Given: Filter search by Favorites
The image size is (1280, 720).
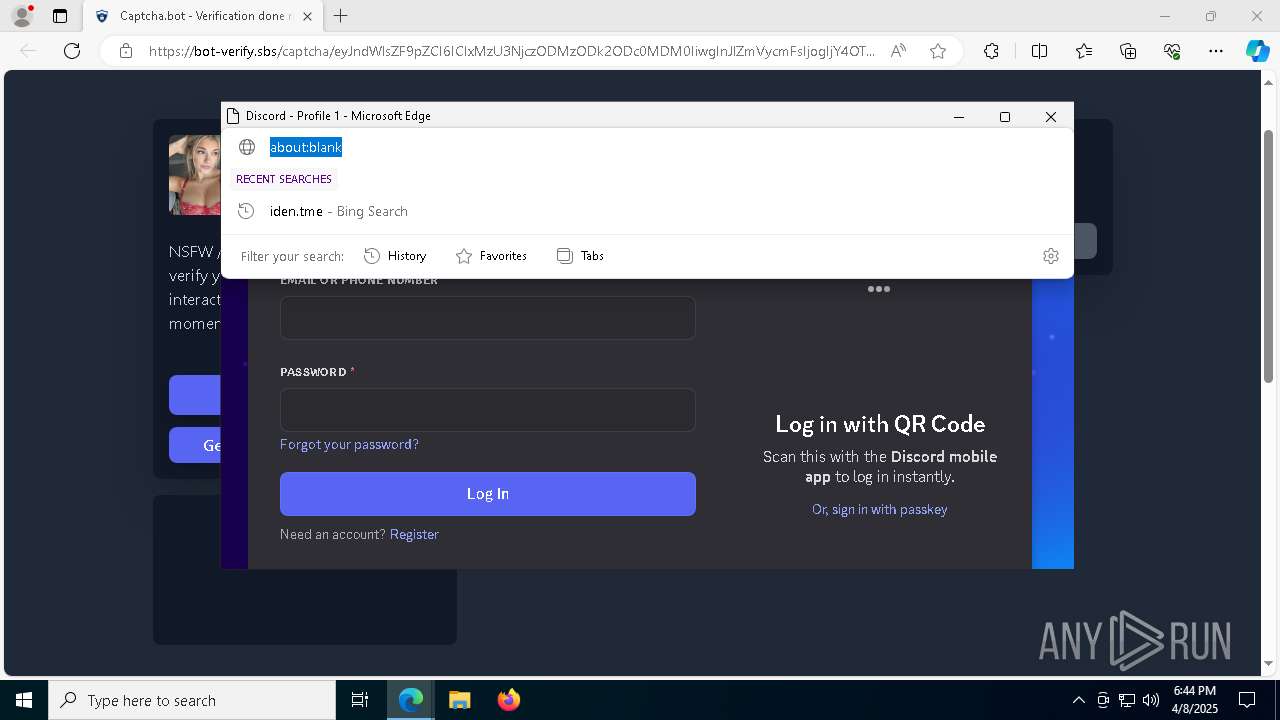Looking at the screenshot, I should [491, 256].
